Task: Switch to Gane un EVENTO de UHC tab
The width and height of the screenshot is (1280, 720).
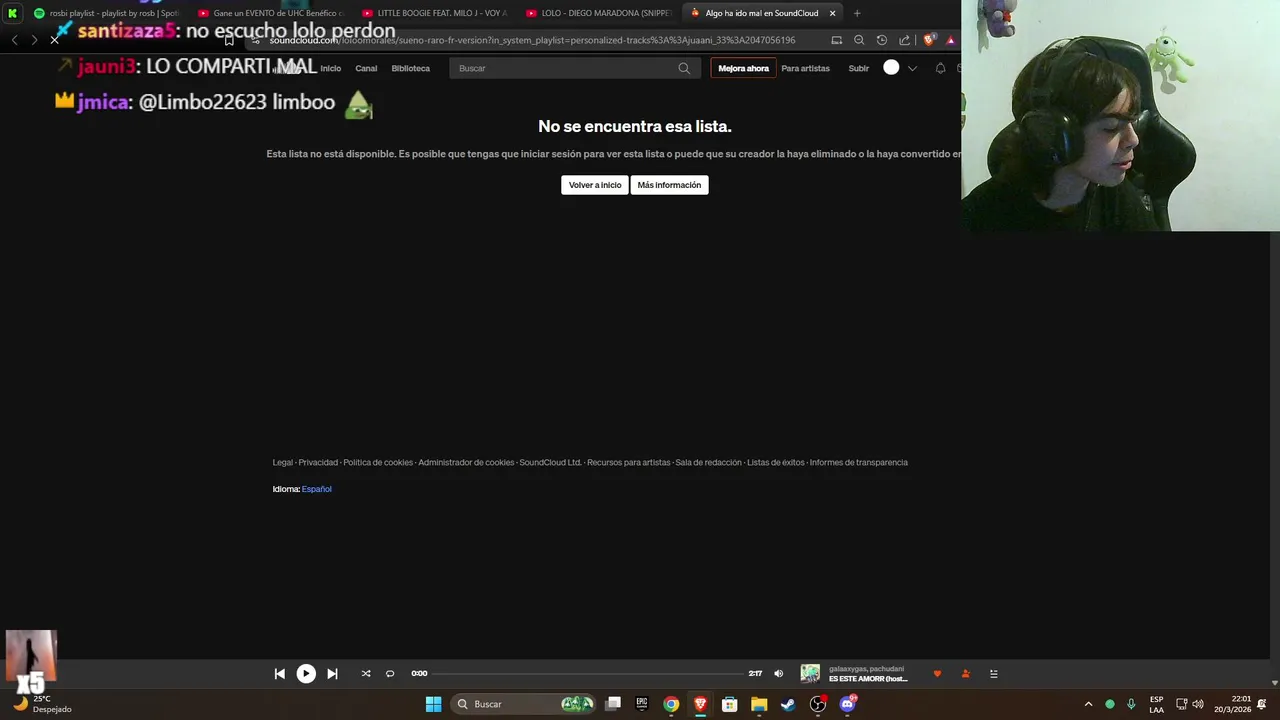Action: pos(270,13)
